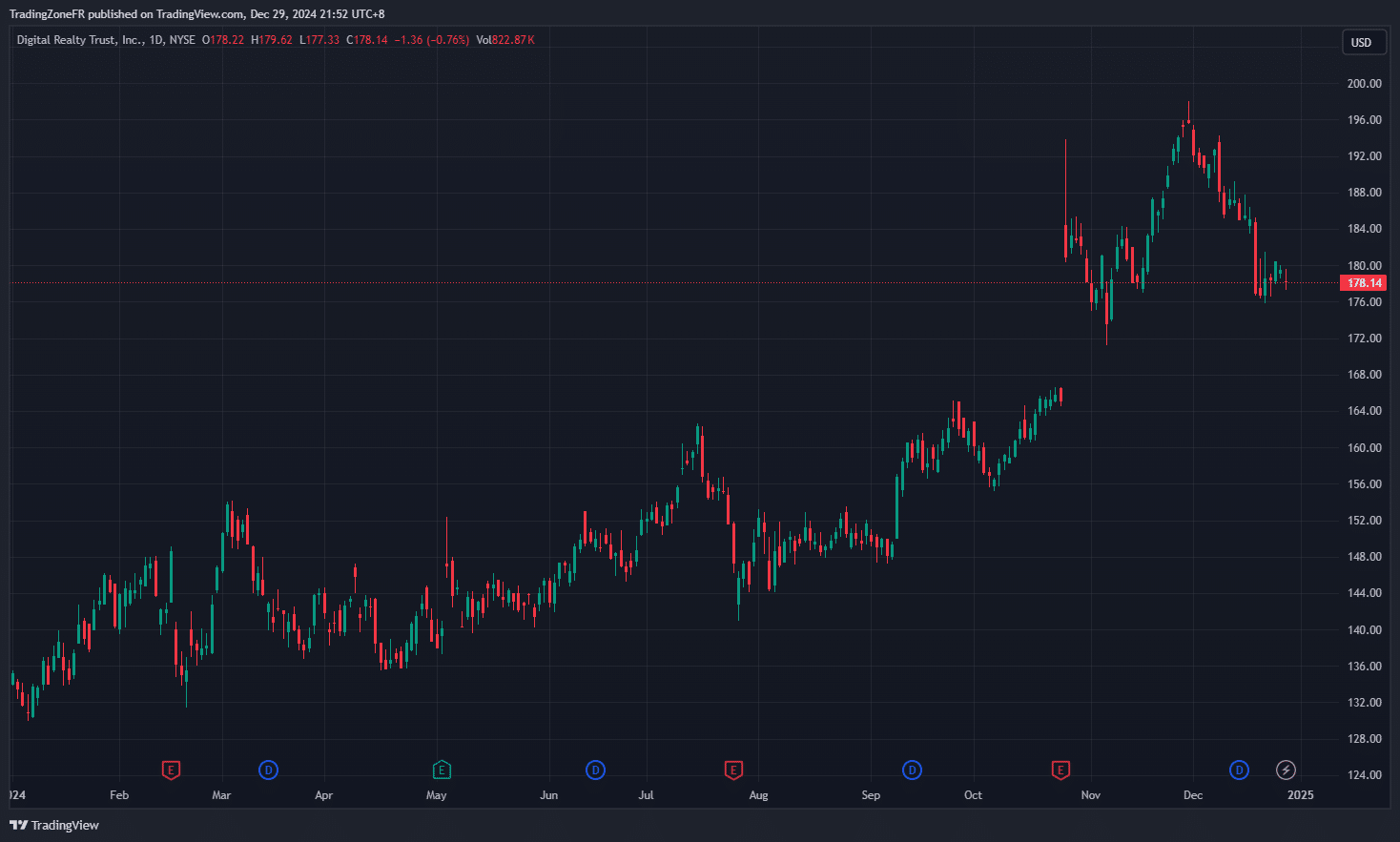The image size is (1400, 842).
Task: Click the late-October earnings marker
Action: tap(1060, 770)
